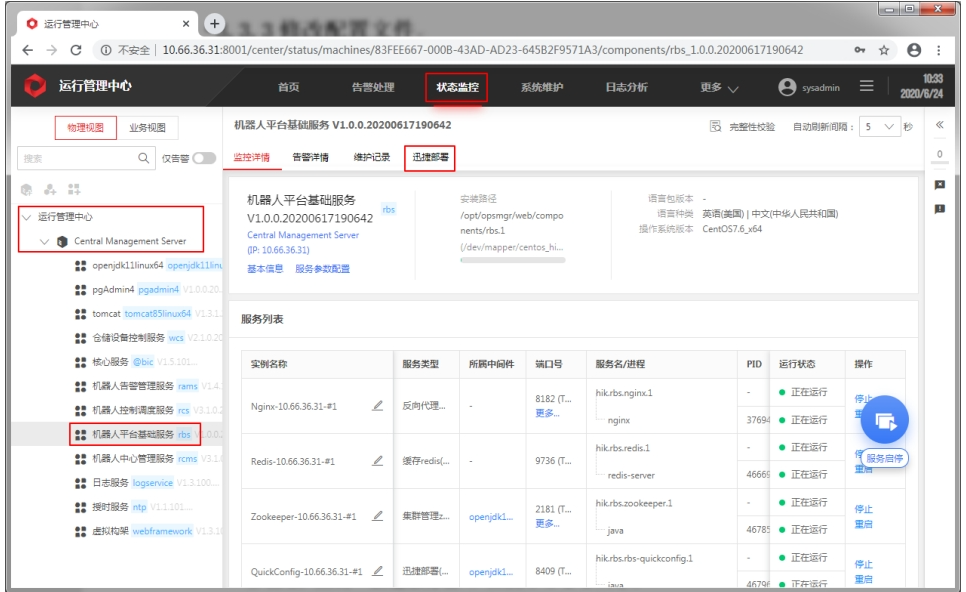Click the edit pencil for Nginx-10.66.36.31-#1
Image resolution: width=966 pixels, height=592 pixels.
coord(378,406)
